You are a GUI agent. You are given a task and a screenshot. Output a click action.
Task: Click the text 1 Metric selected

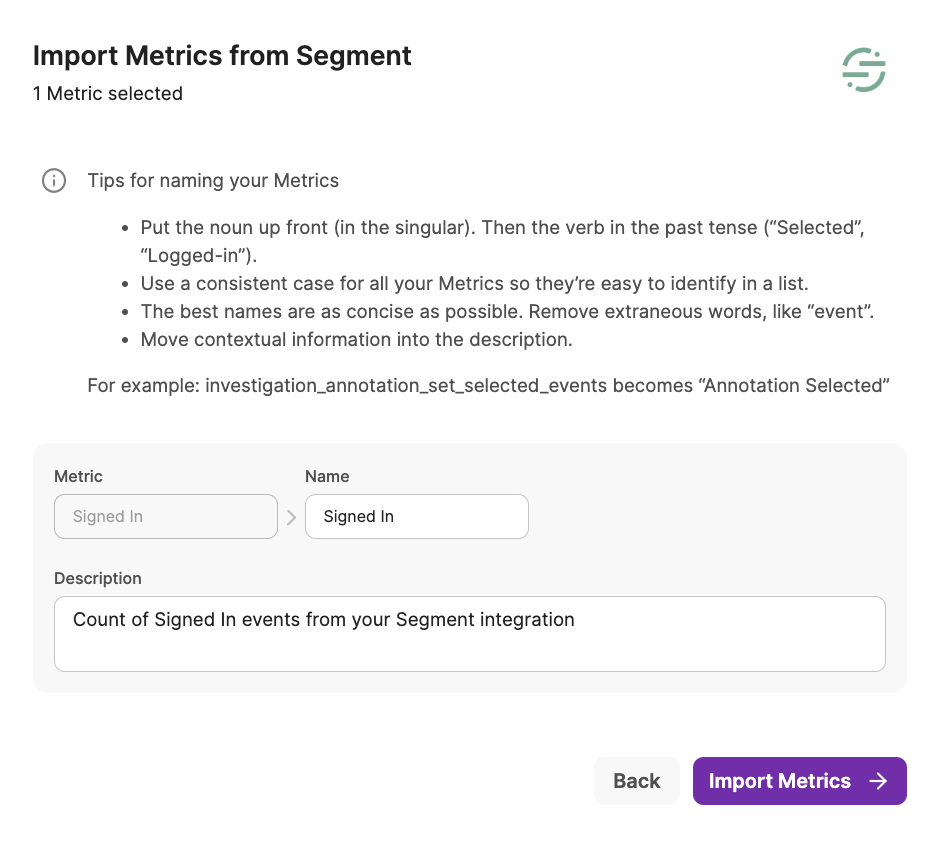coord(108,94)
